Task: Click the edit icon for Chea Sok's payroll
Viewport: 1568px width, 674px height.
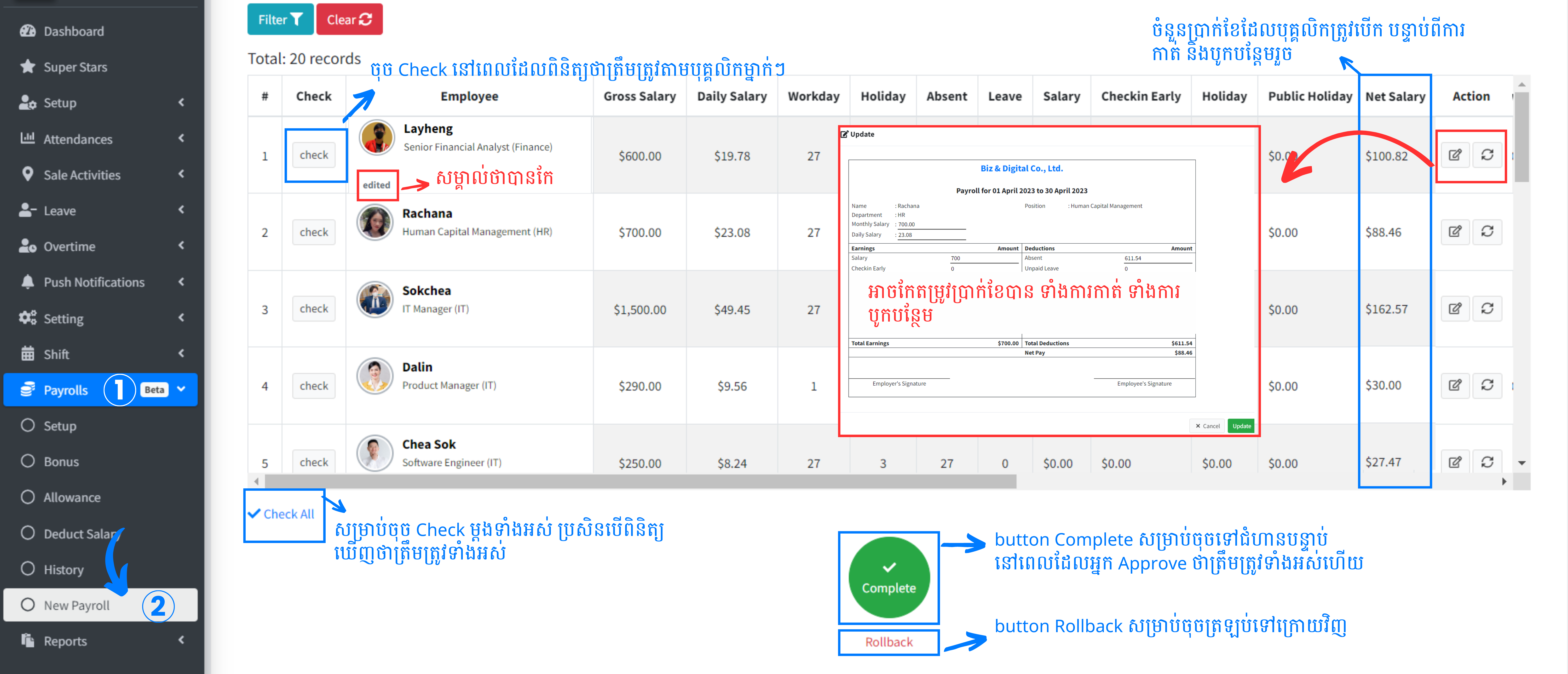Action: pos(1456,462)
